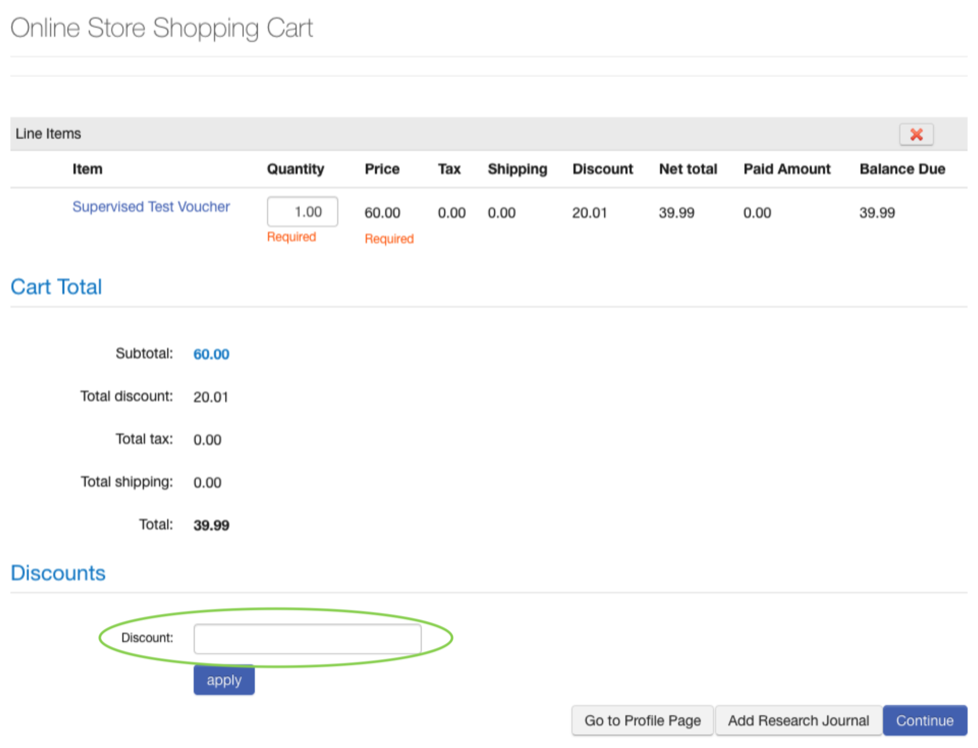Remove line item with red X icon

click(916, 134)
